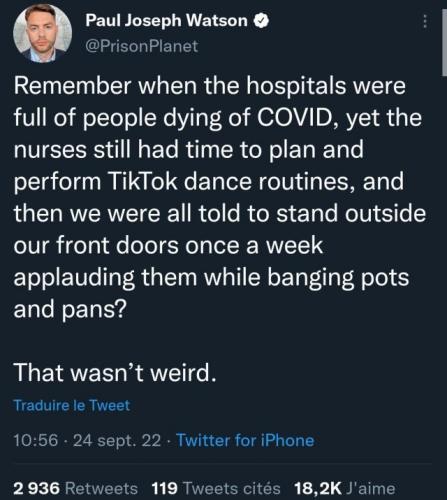
Task: Click the word TikTok in the tweet
Action: point(142,182)
